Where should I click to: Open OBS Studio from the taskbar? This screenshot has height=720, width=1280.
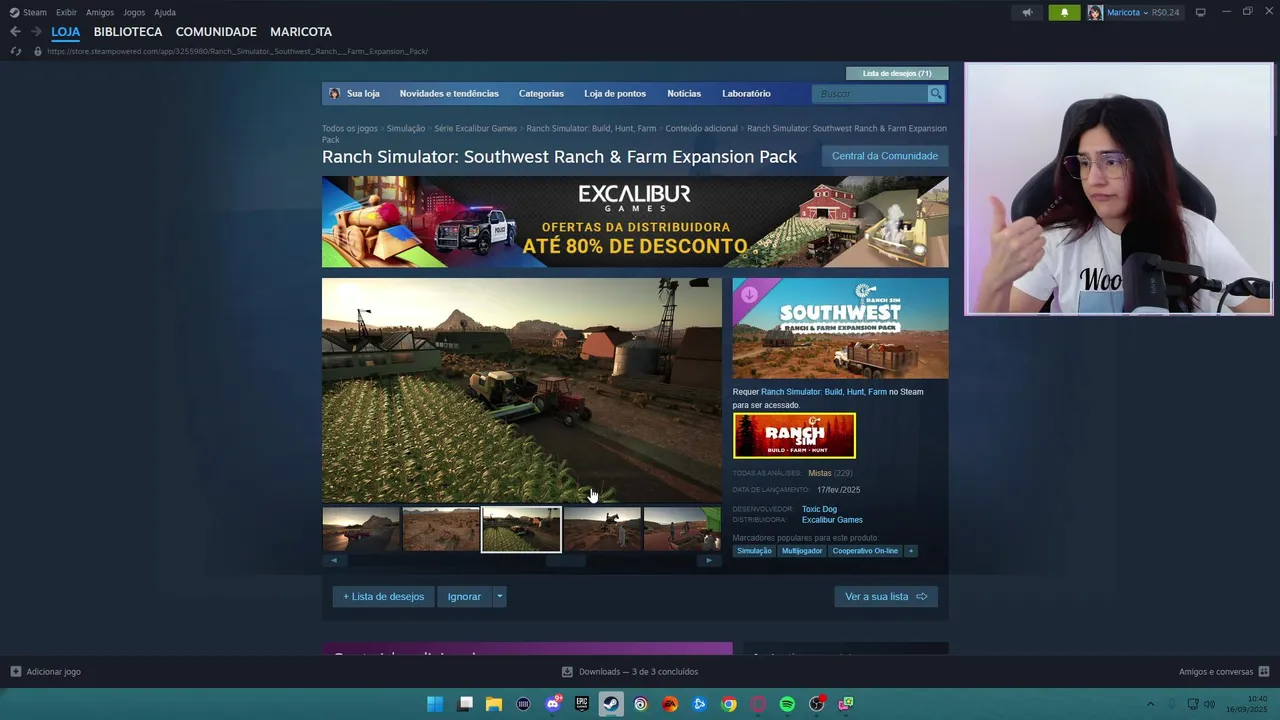tap(817, 704)
